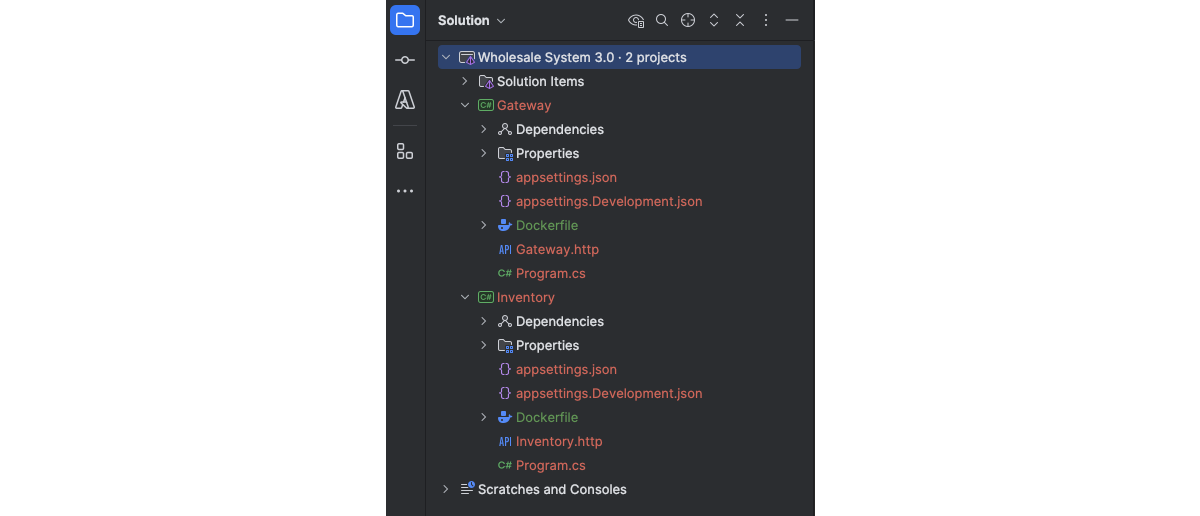The height and width of the screenshot is (516, 1200).
Task: Click the Docker whale icon under Gateway
Action: 505,225
